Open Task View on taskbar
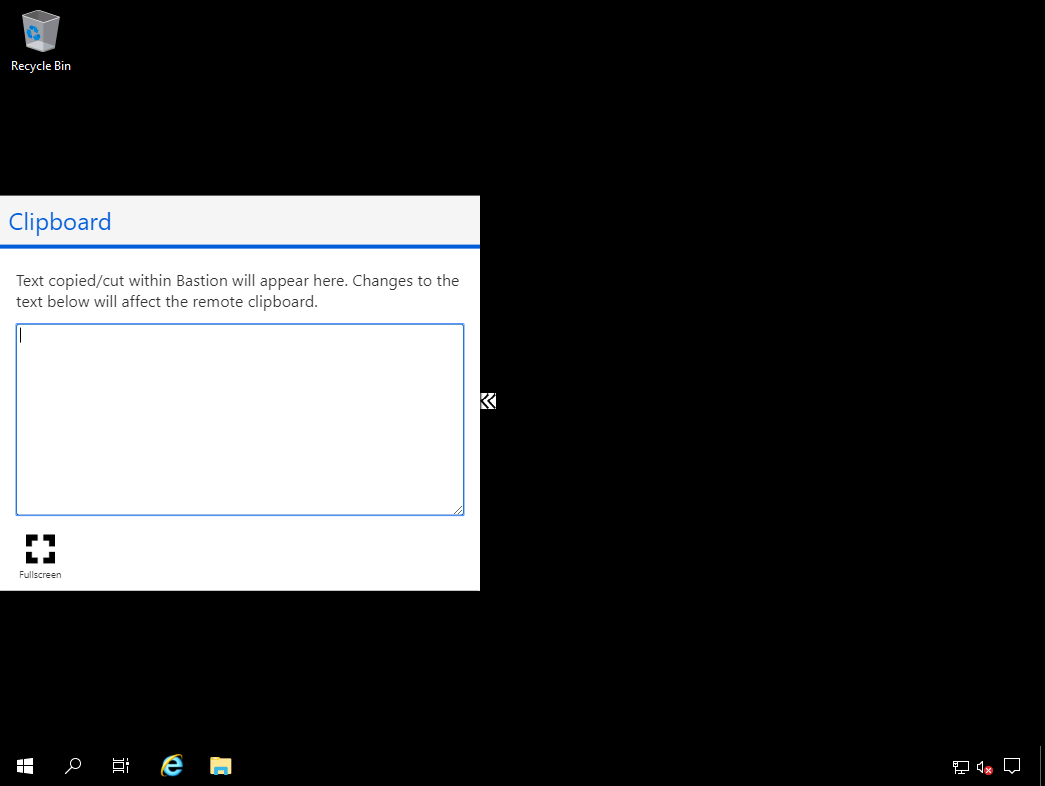This screenshot has width=1045, height=786. point(121,766)
